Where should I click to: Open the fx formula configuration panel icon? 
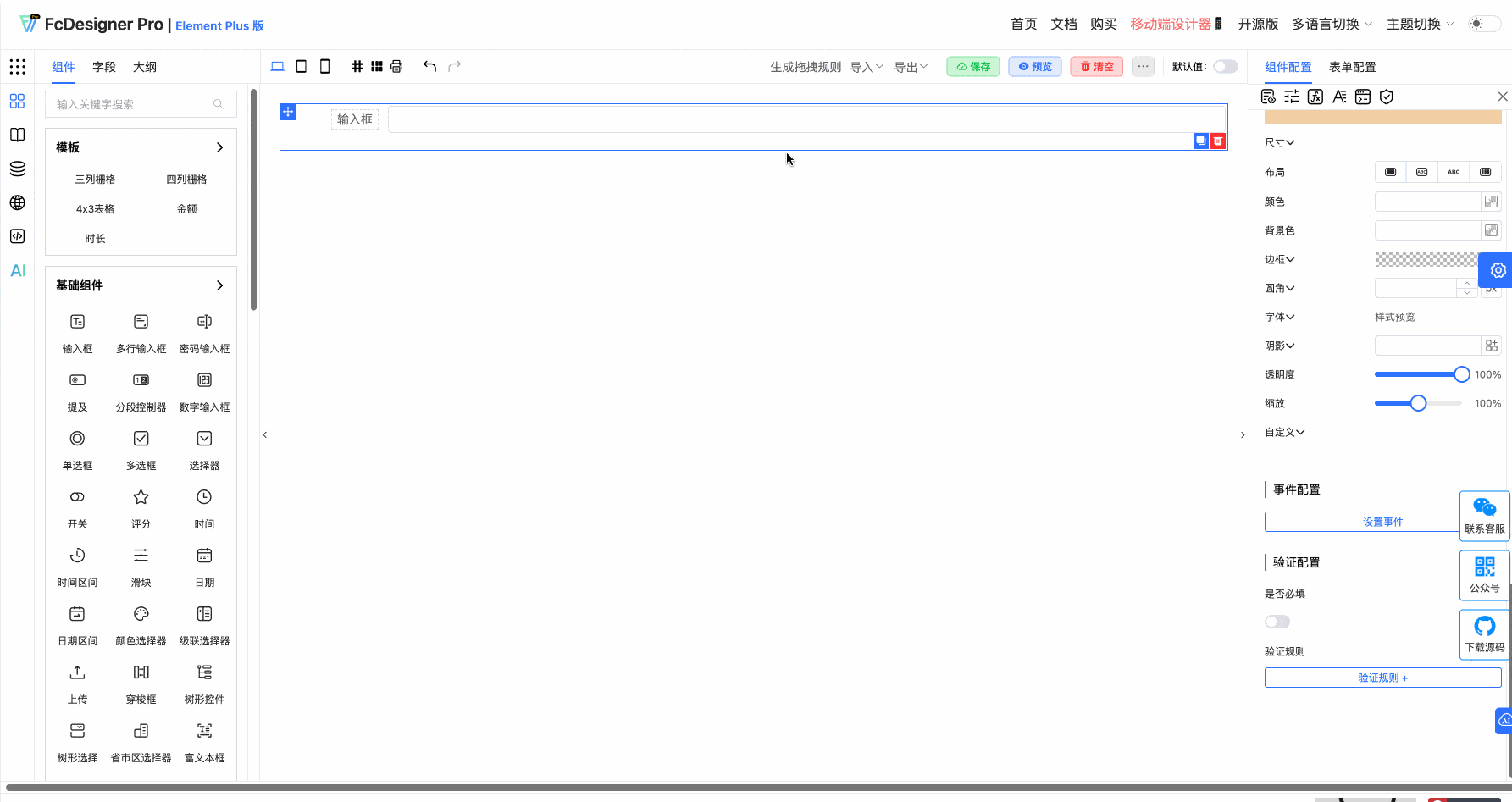coord(1315,97)
